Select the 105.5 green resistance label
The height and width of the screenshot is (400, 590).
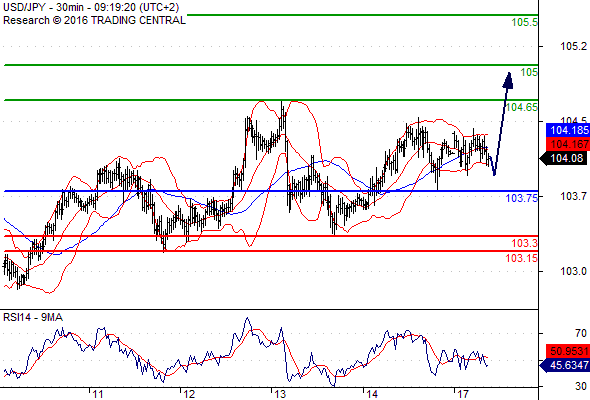525,22
